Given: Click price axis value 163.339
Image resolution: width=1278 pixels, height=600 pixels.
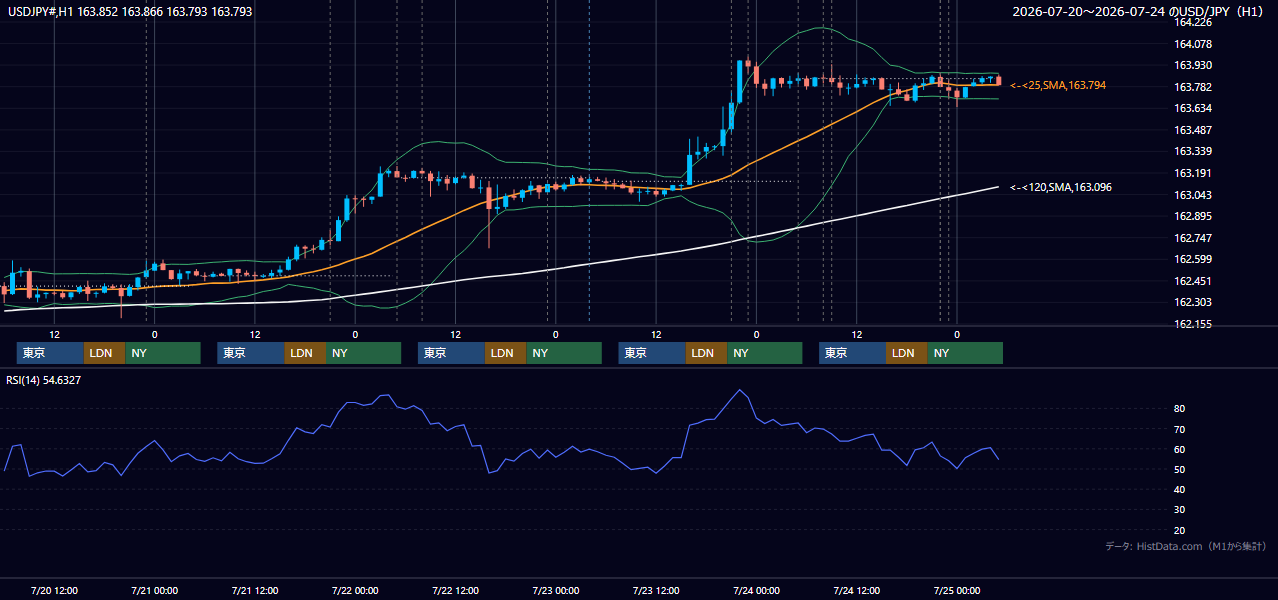Looking at the screenshot, I should [1193, 152].
